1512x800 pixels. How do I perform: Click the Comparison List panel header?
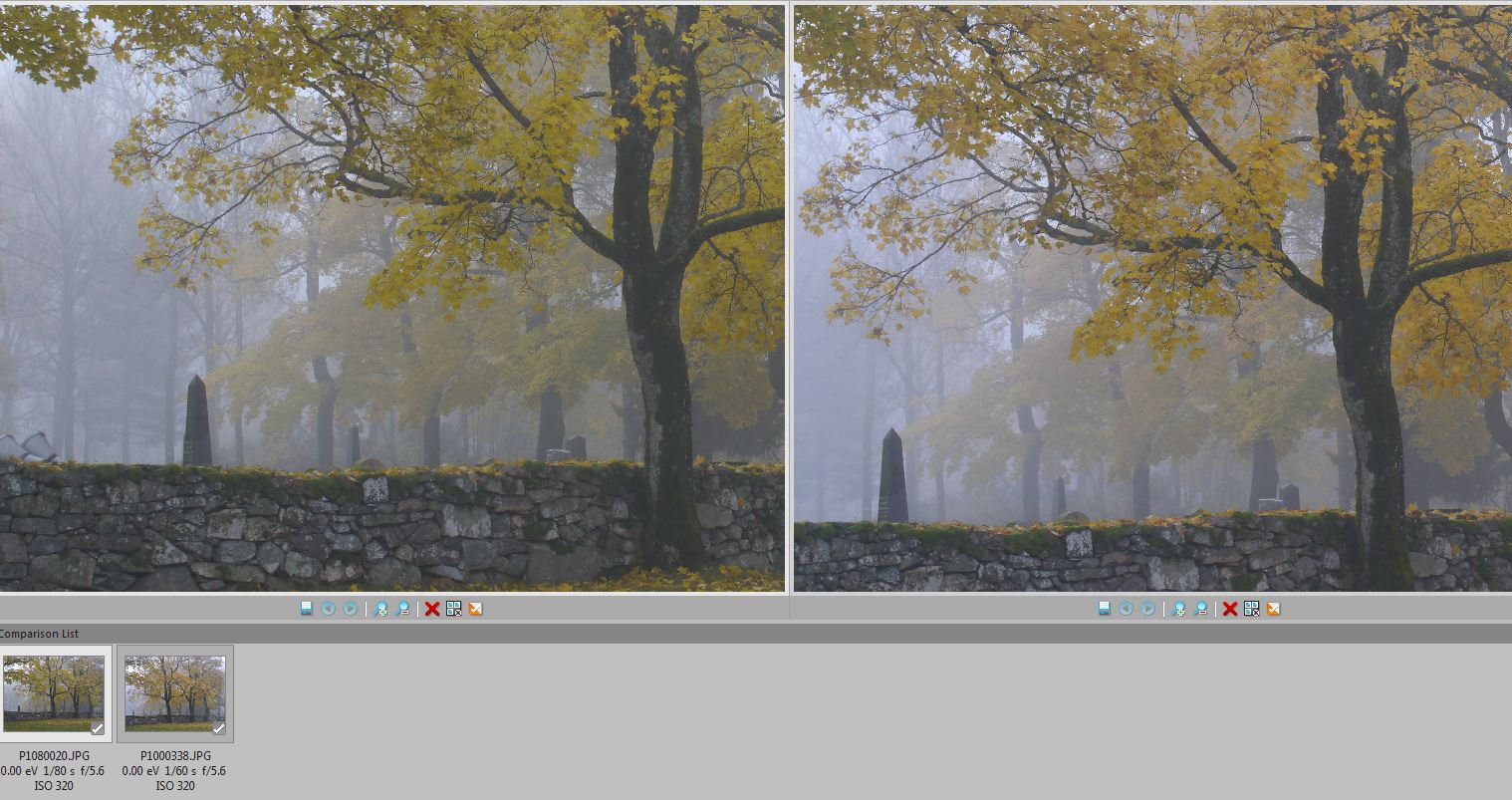[x=756, y=634]
